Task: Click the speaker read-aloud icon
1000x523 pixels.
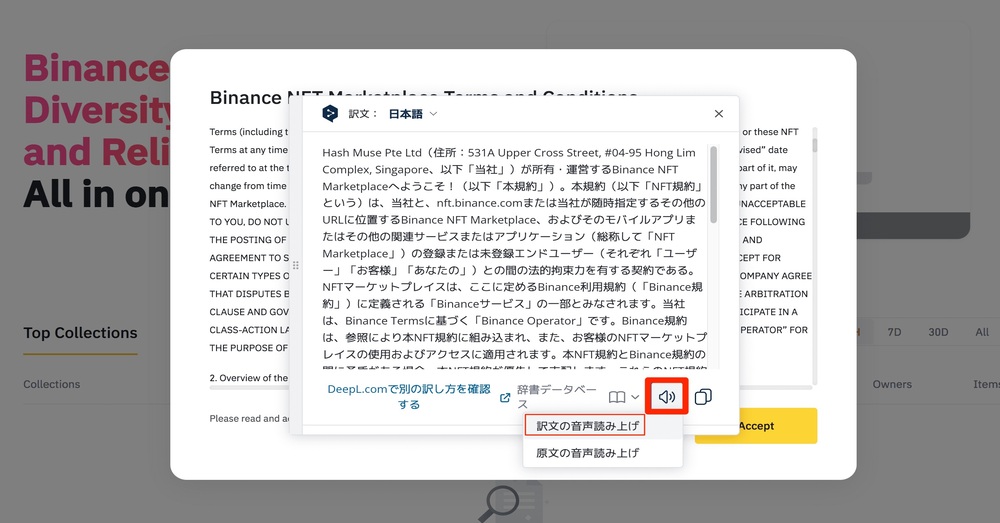Action: click(666, 397)
